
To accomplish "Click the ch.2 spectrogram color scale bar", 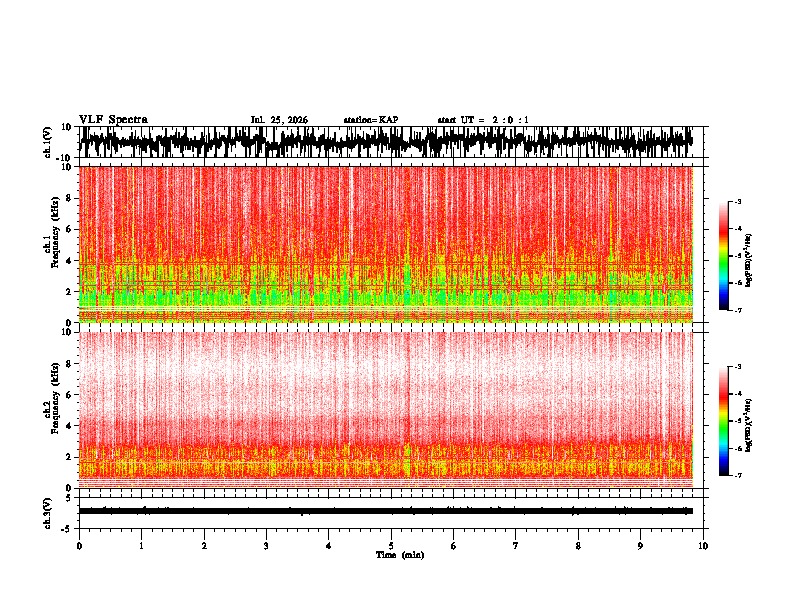I will (723, 421).
